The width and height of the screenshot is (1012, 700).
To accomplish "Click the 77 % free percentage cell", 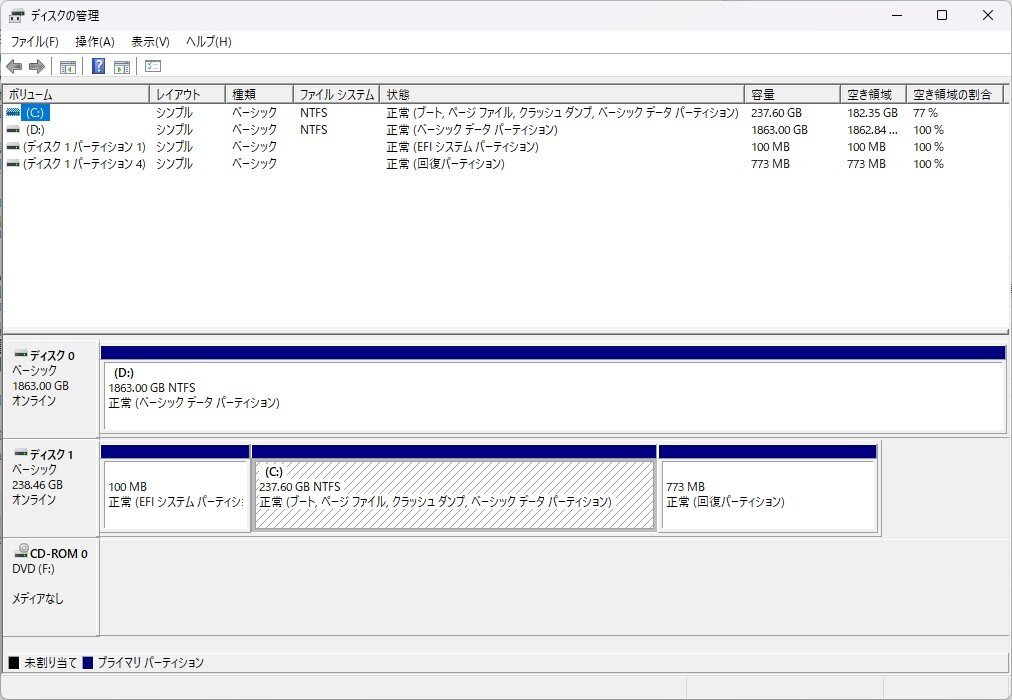I will (x=926, y=112).
